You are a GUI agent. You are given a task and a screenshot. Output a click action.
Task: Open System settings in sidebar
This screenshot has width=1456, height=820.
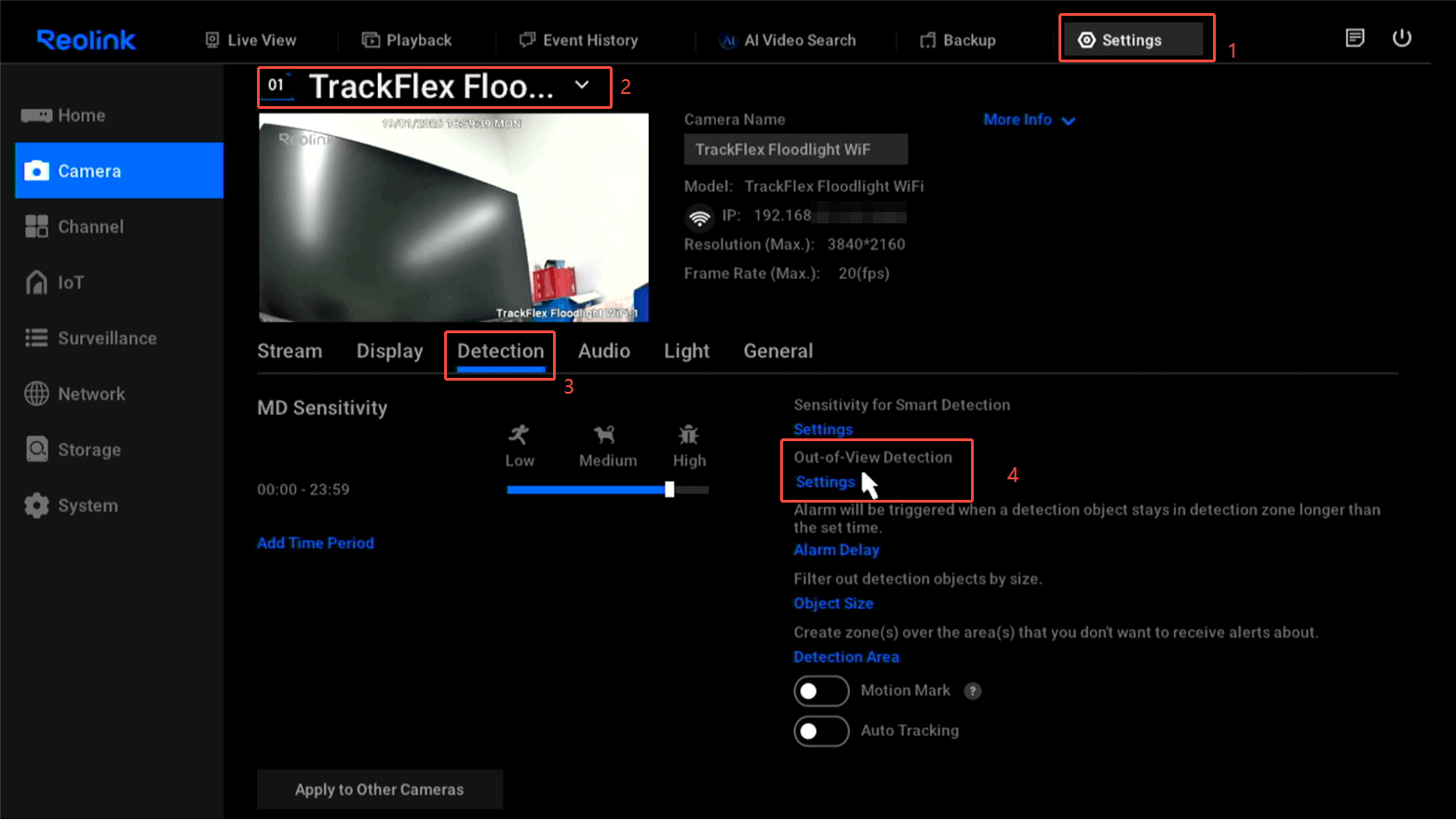[x=89, y=504]
